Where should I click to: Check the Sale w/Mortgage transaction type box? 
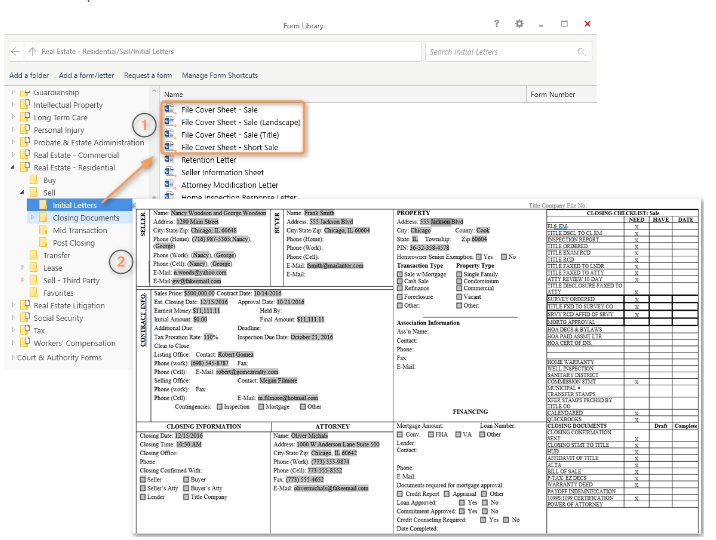(x=400, y=274)
